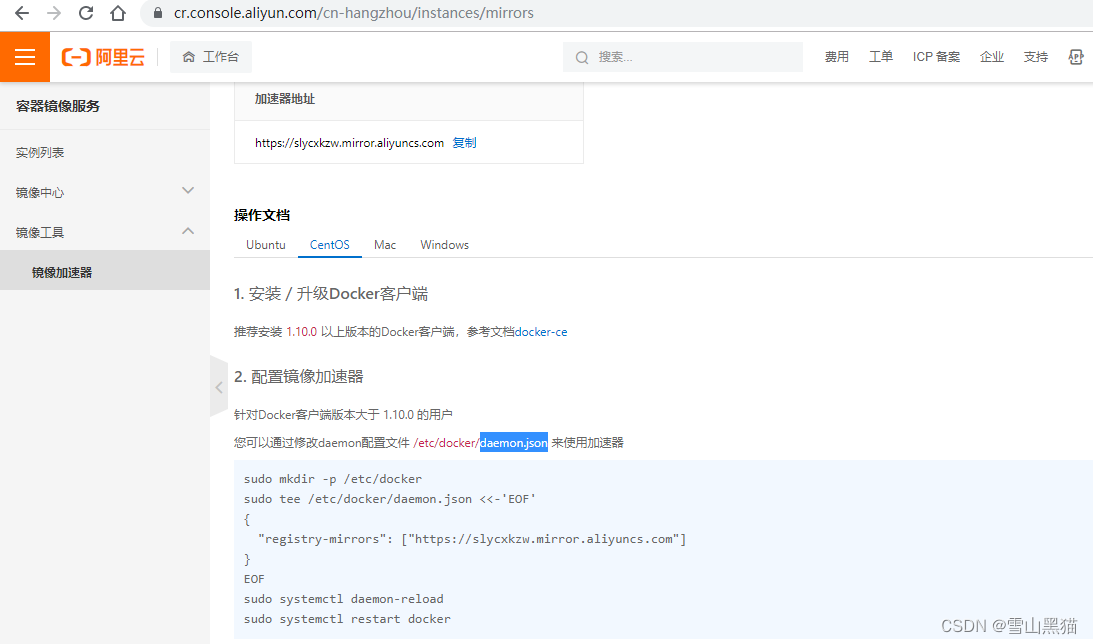The width and height of the screenshot is (1093, 644).
Task: Open the ICP 备案 menu
Action: pyautogui.click(x=936, y=56)
